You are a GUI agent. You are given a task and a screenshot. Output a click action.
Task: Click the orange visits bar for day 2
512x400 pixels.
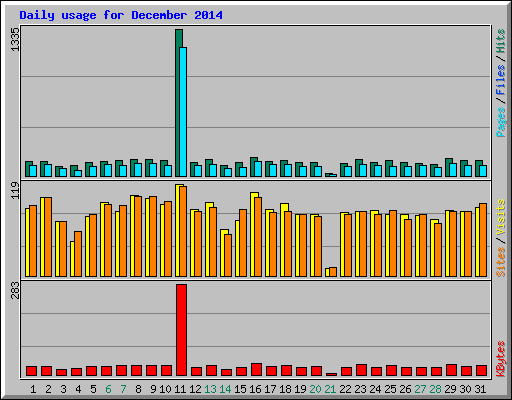48,237
